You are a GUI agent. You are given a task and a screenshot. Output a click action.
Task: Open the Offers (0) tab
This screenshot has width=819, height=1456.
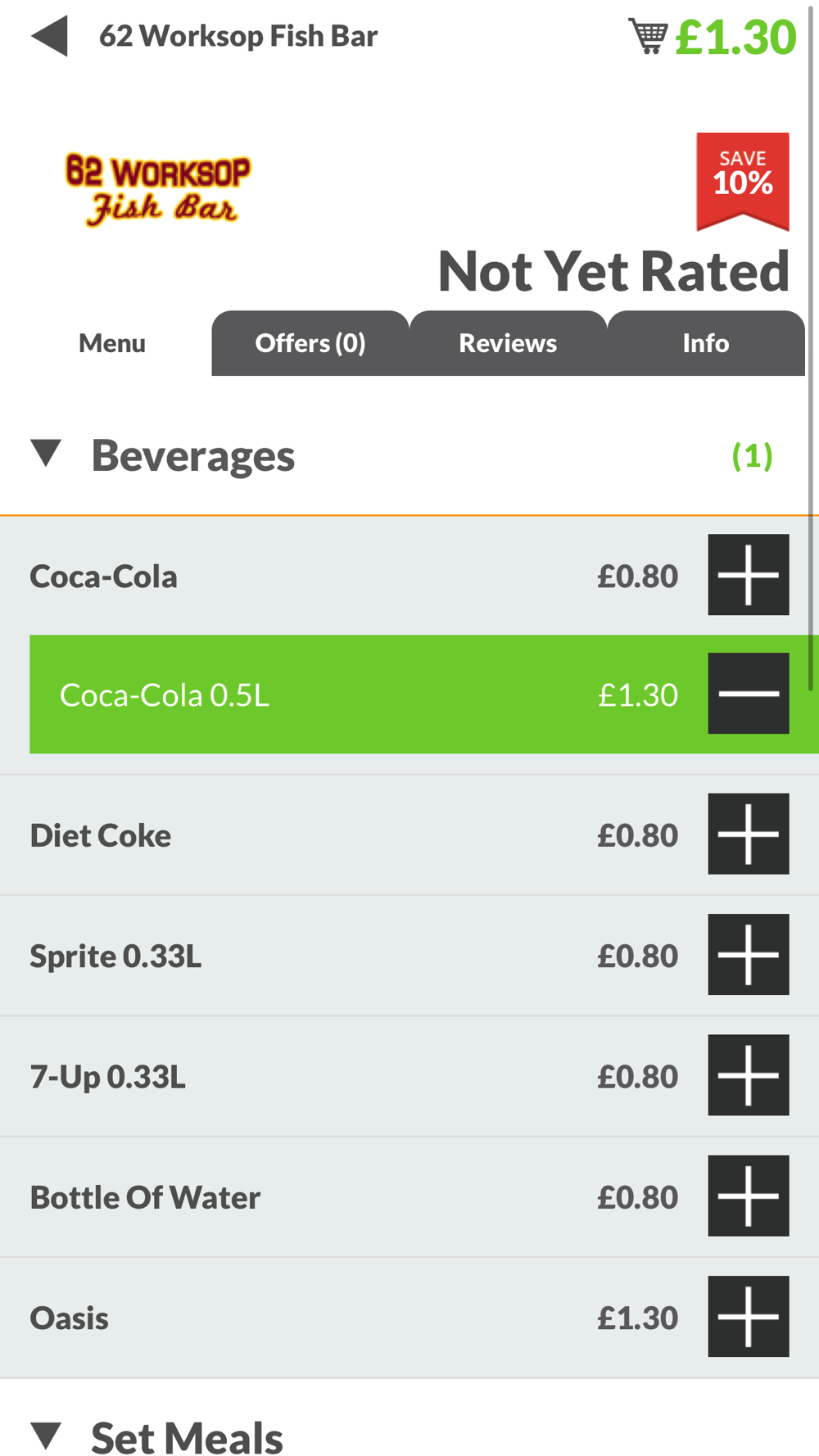[310, 343]
